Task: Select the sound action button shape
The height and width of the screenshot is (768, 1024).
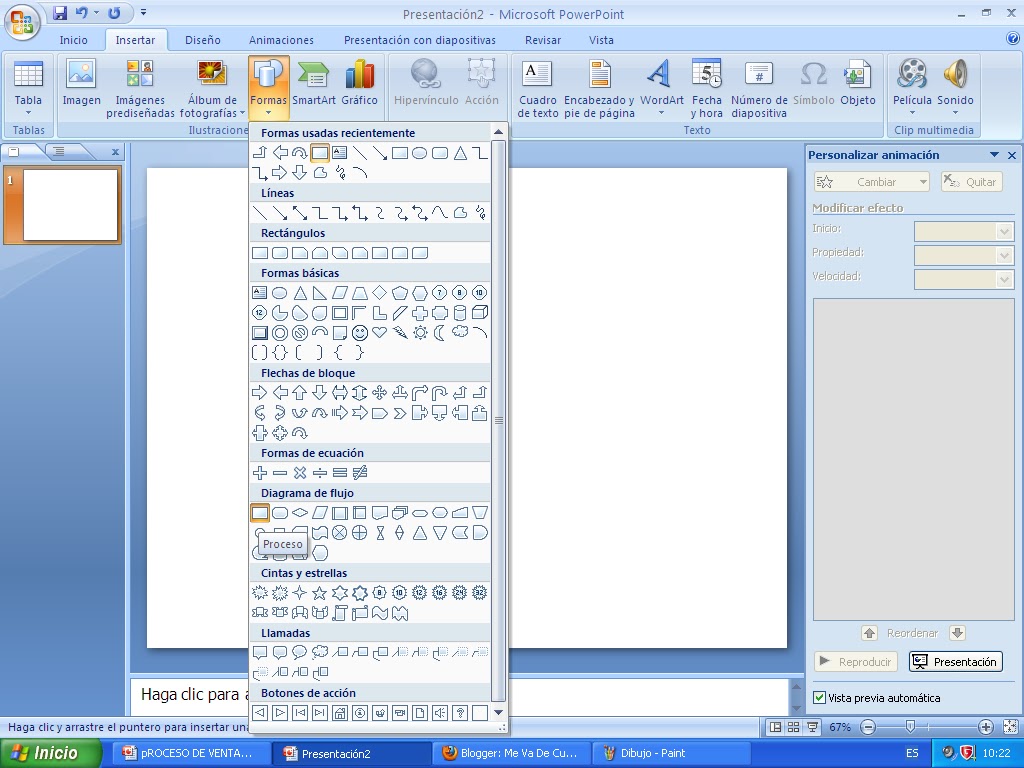Action: [x=440, y=713]
